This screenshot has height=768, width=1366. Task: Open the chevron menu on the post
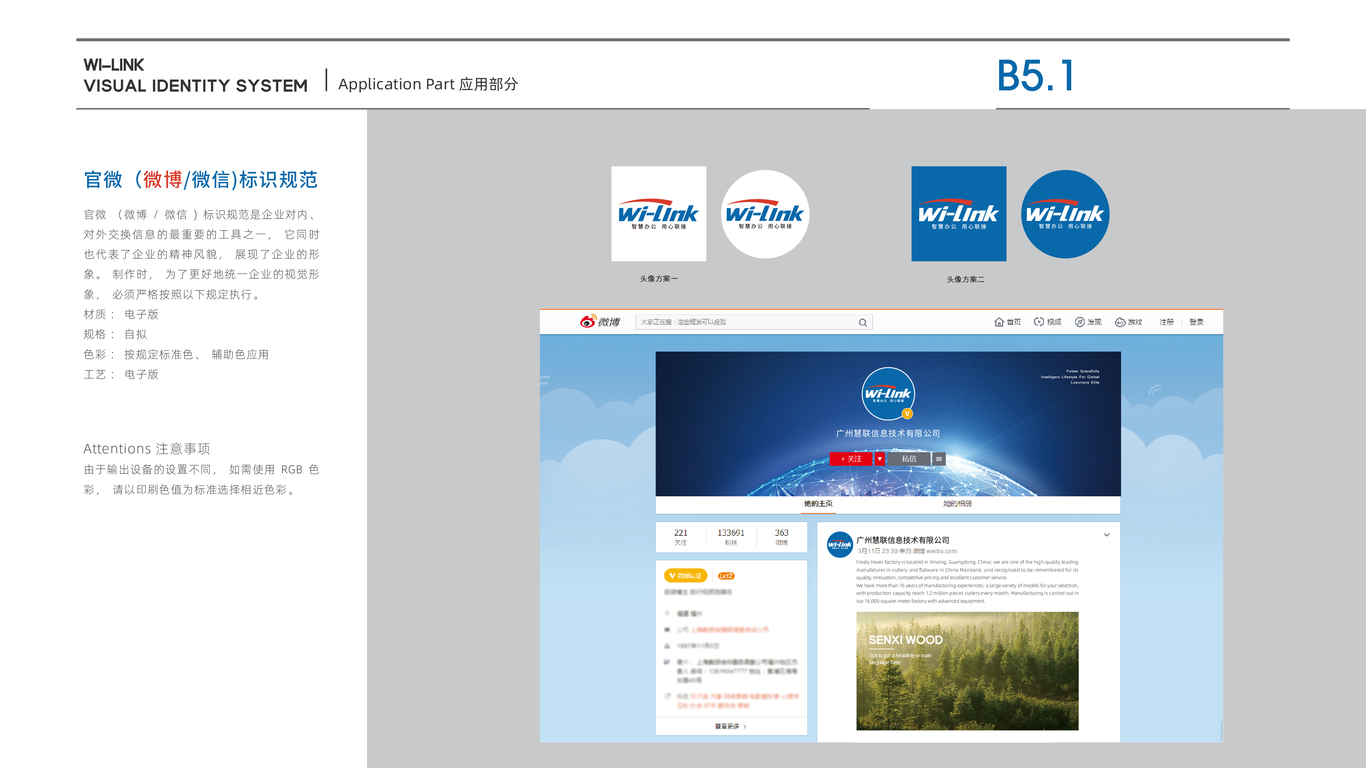(x=1107, y=535)
